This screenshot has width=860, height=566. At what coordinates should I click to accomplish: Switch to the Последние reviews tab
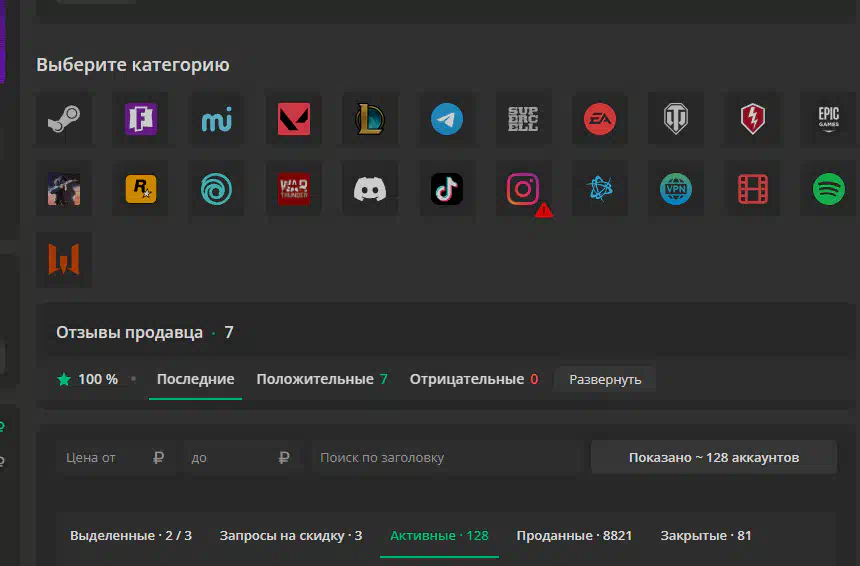(195, 380)
